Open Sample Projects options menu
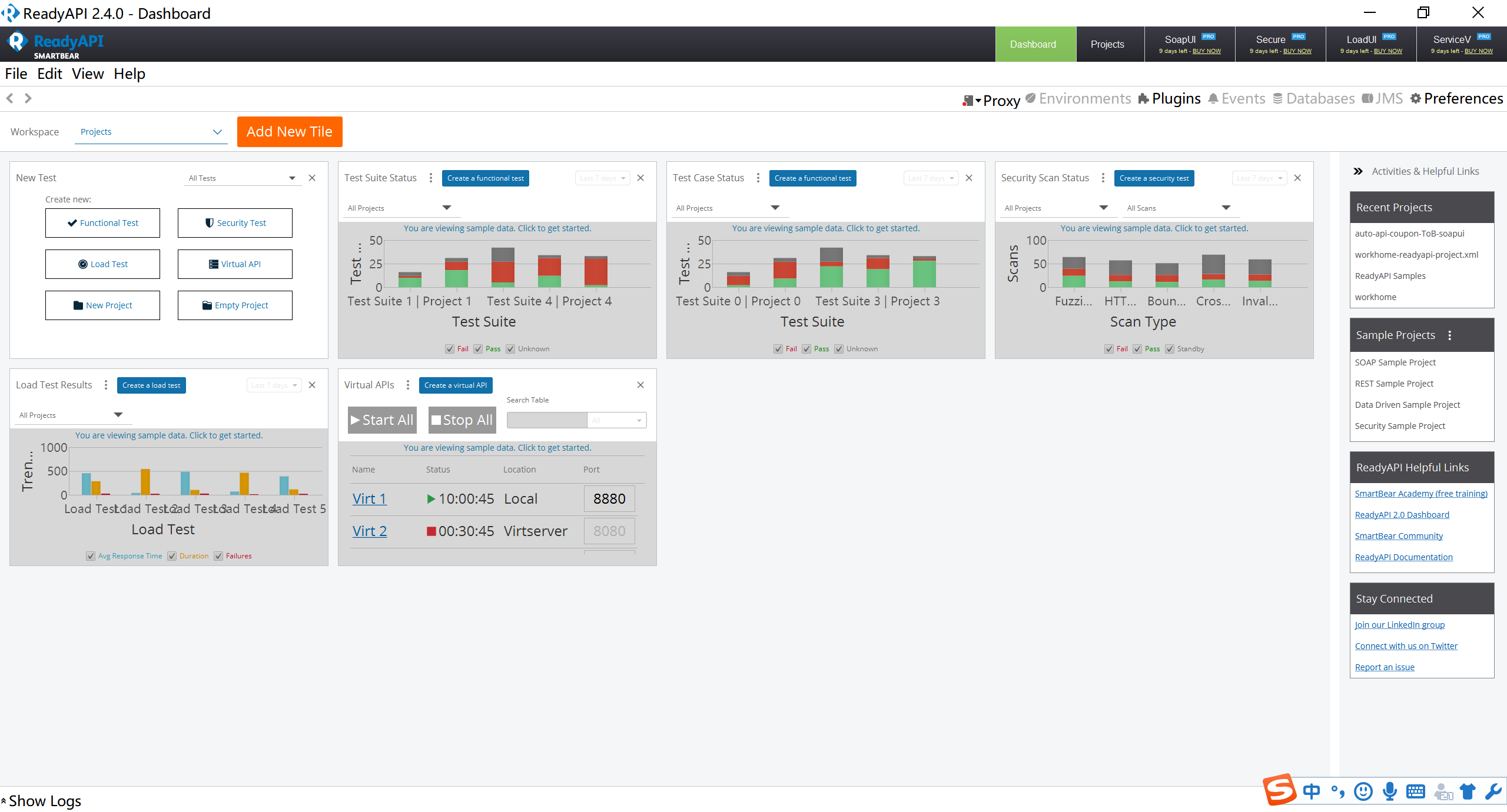Image resolution: width=1507 pixels, height=812 pixels. pyautogui.click(x=1450, y=335)
